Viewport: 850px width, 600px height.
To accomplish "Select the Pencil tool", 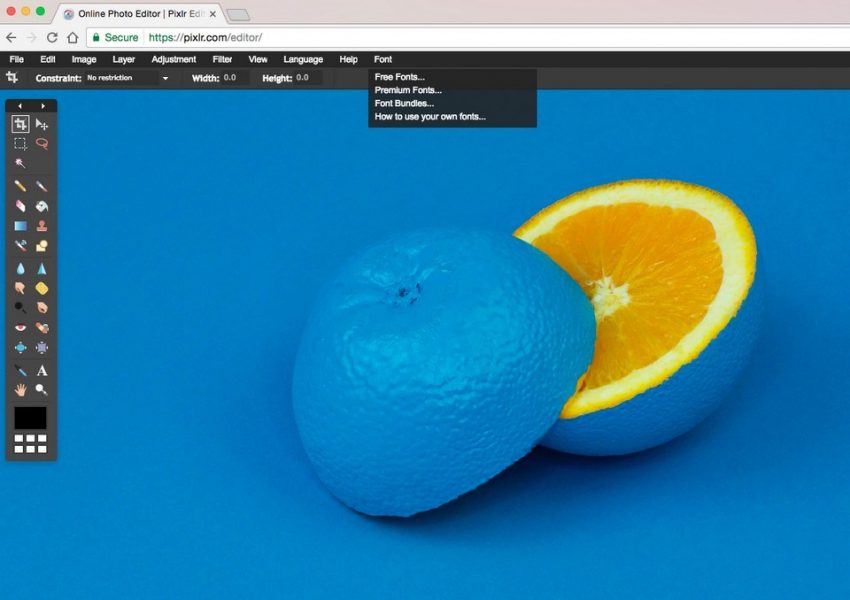I will pyautogui.click(x=20, y=186).
